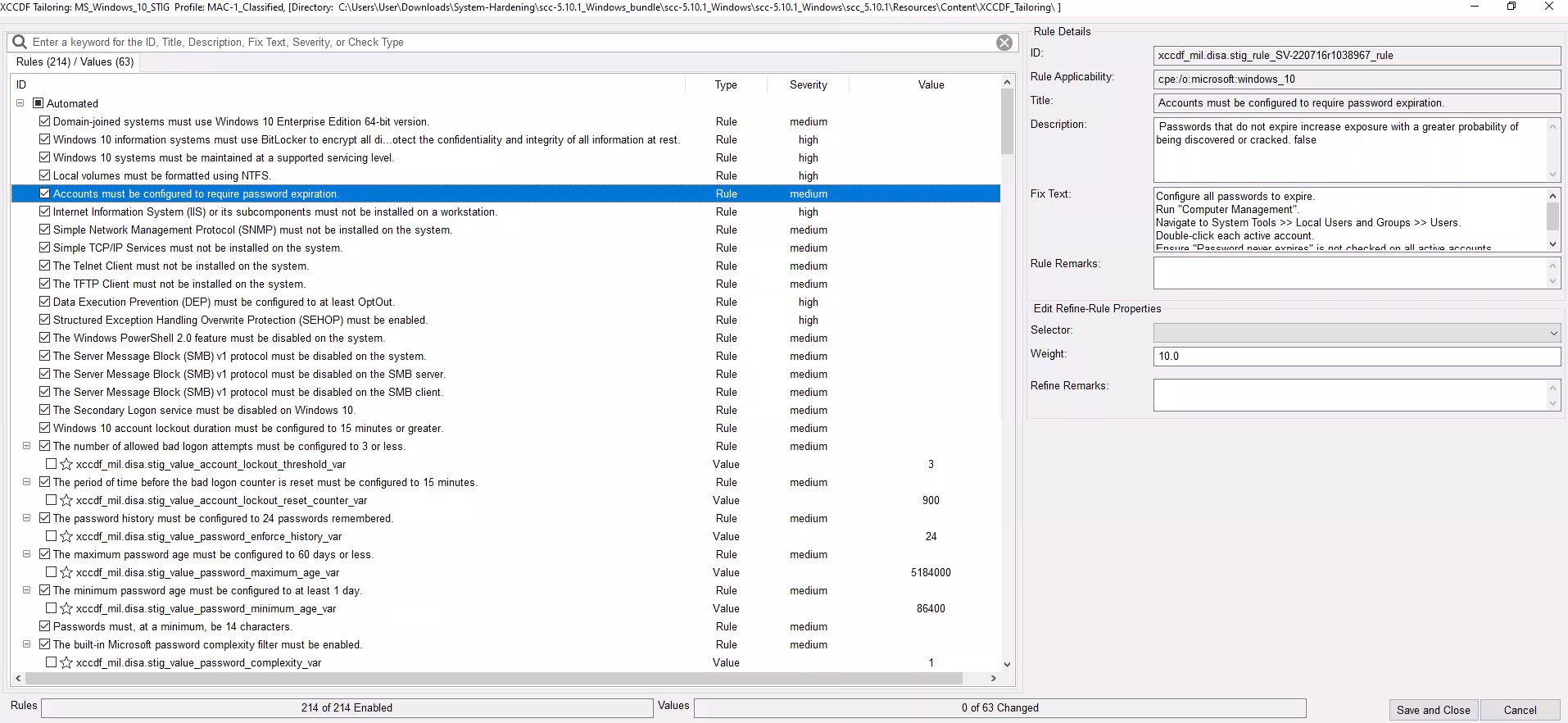The width and height of the screenshot is (1568, 723).
Task: Click star icon beside account_lockout_reset_counter_var
Action: click(66, 501)
